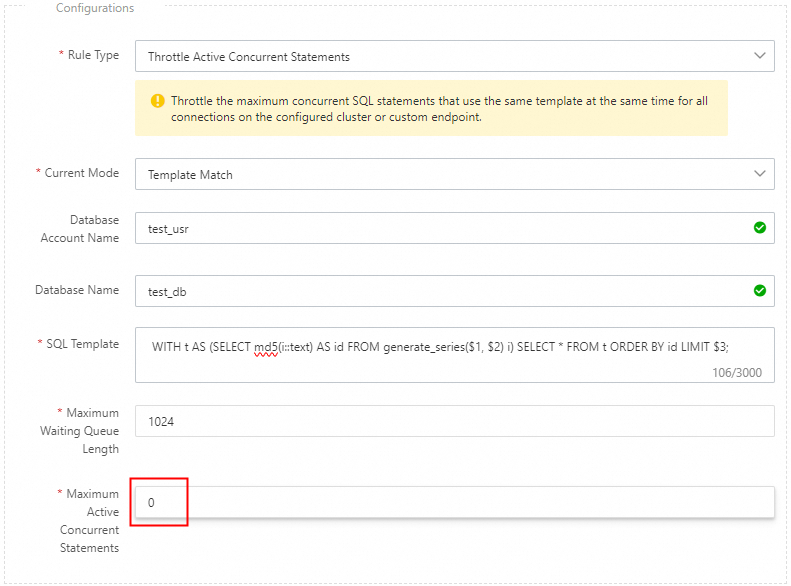Viewport: 791px width, 586px height.
Task: Click the Configurations section title
Action: click(x=95, y=8)
